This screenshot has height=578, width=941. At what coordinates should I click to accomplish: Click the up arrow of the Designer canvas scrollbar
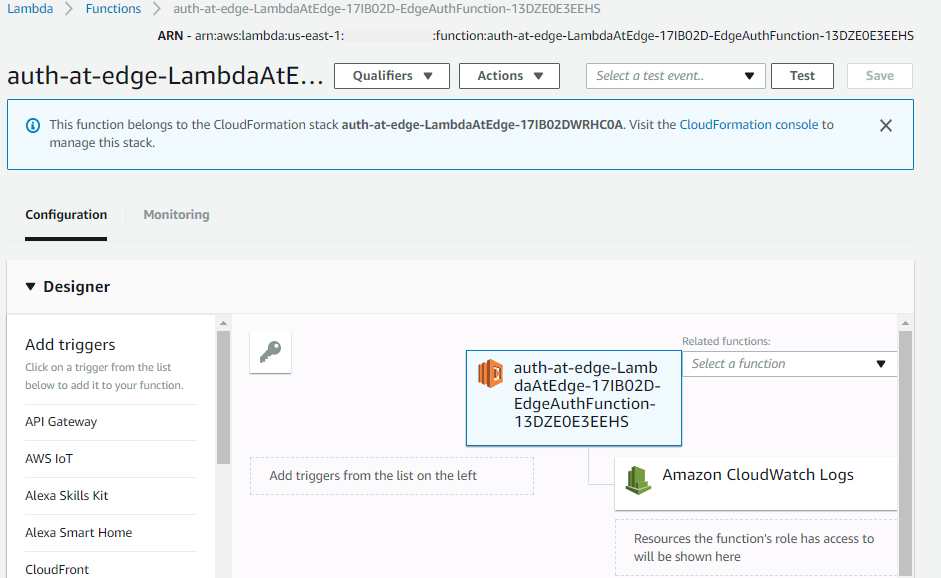[905, 324]
